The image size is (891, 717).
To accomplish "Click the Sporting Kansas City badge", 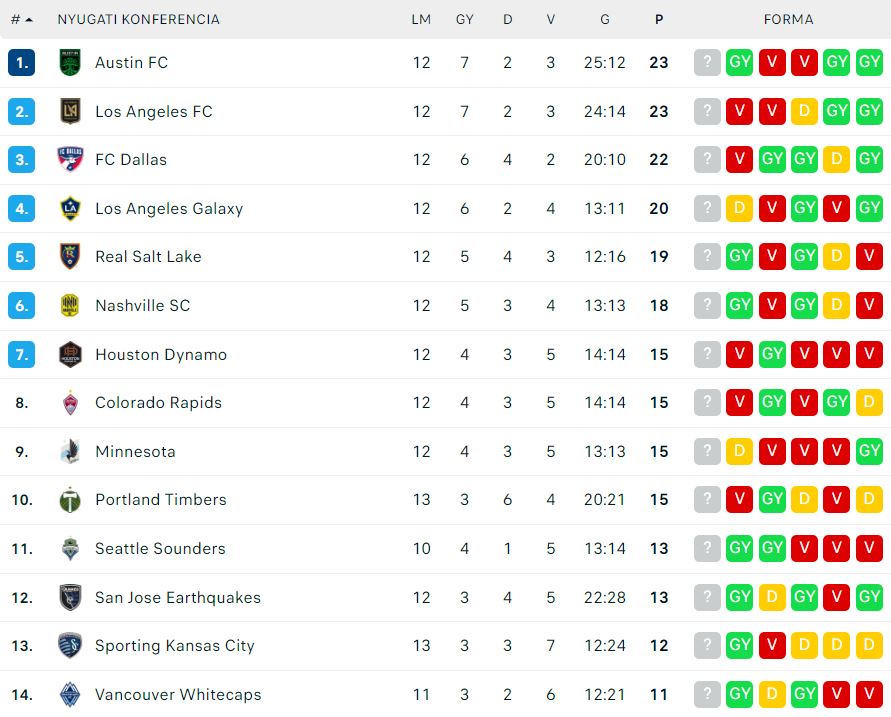I will pos(70,646).
